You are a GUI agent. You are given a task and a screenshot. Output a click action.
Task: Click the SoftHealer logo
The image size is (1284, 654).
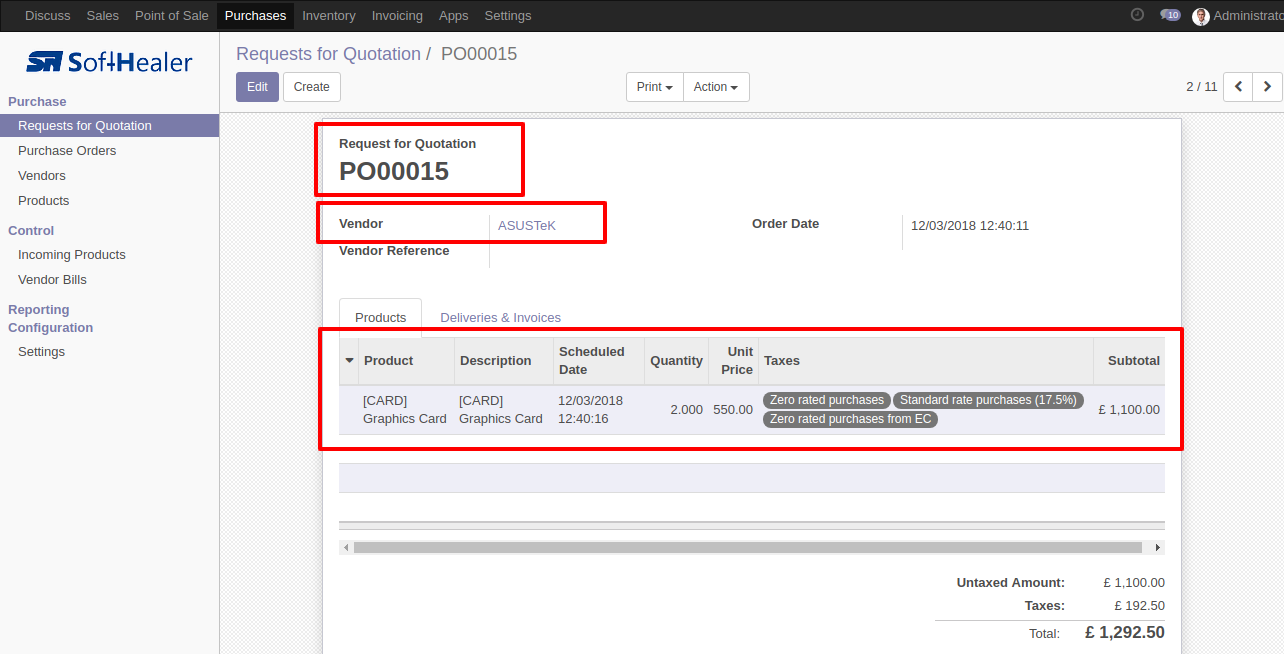click(109, 62)
